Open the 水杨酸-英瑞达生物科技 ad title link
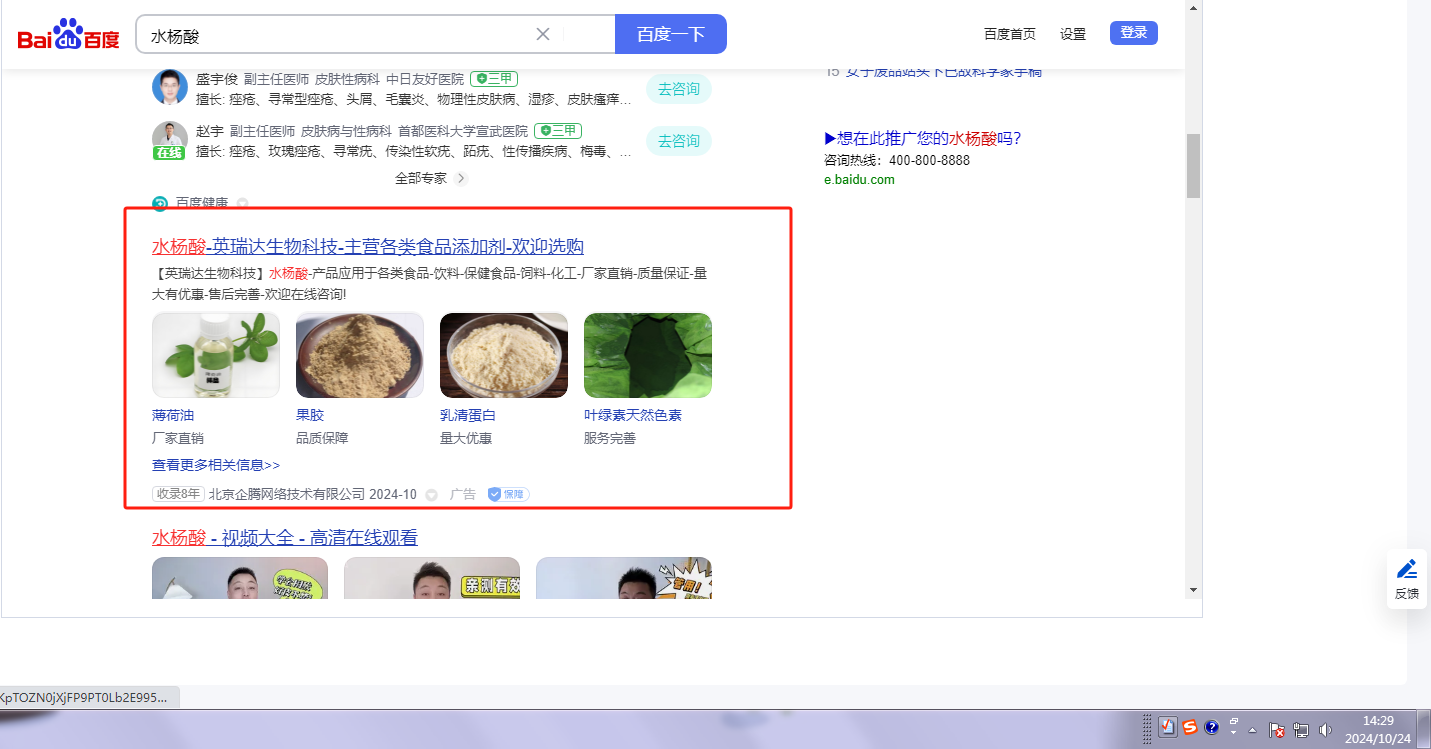 [368, 247]
